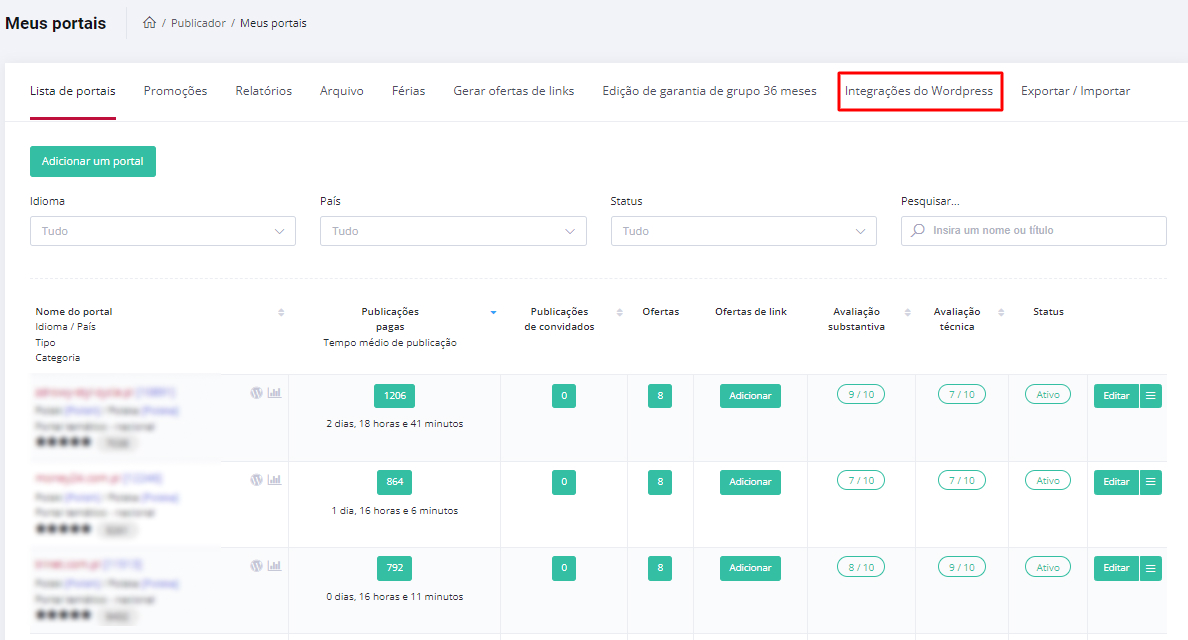Sort by Publicações de convidados arrows
Screen dimensions: 1188x640
(620, 312)
